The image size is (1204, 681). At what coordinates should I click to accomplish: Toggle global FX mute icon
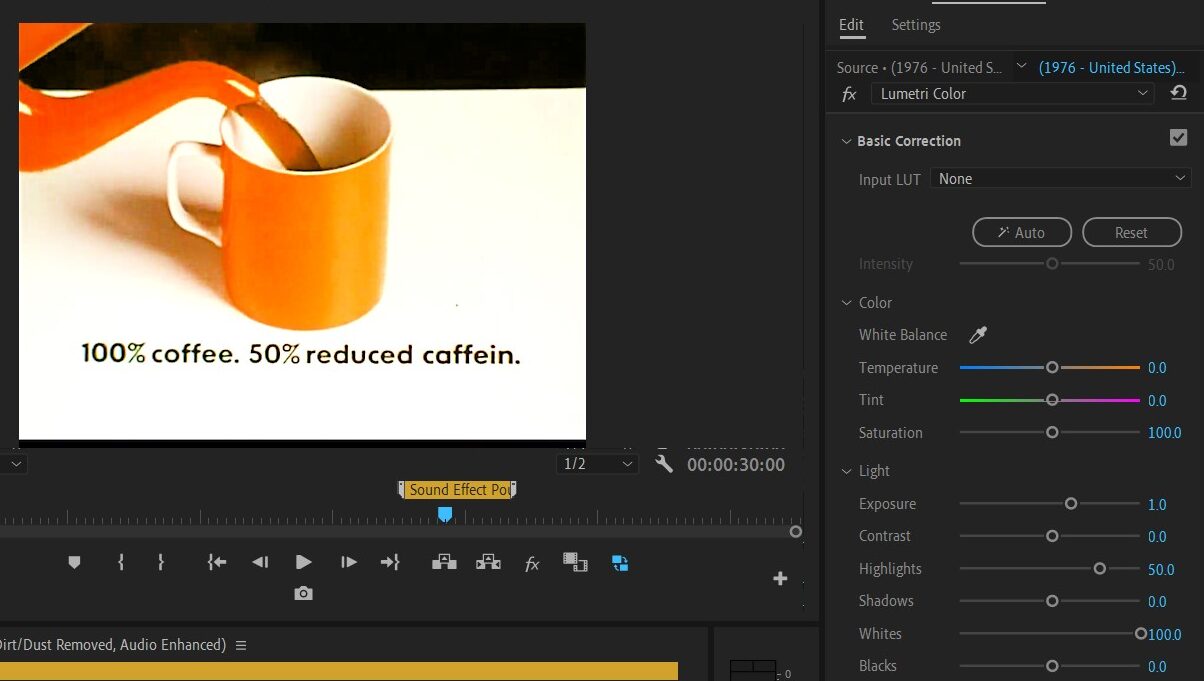coord(532,564)
